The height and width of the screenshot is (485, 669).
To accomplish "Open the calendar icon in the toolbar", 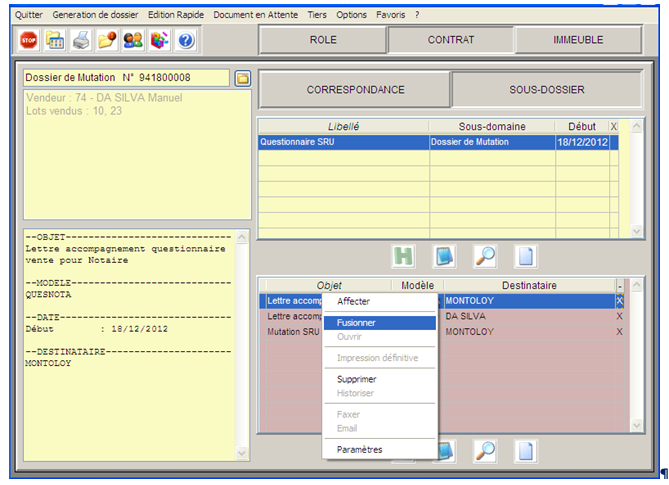I will pyautogui.click(x=54, y=40).
